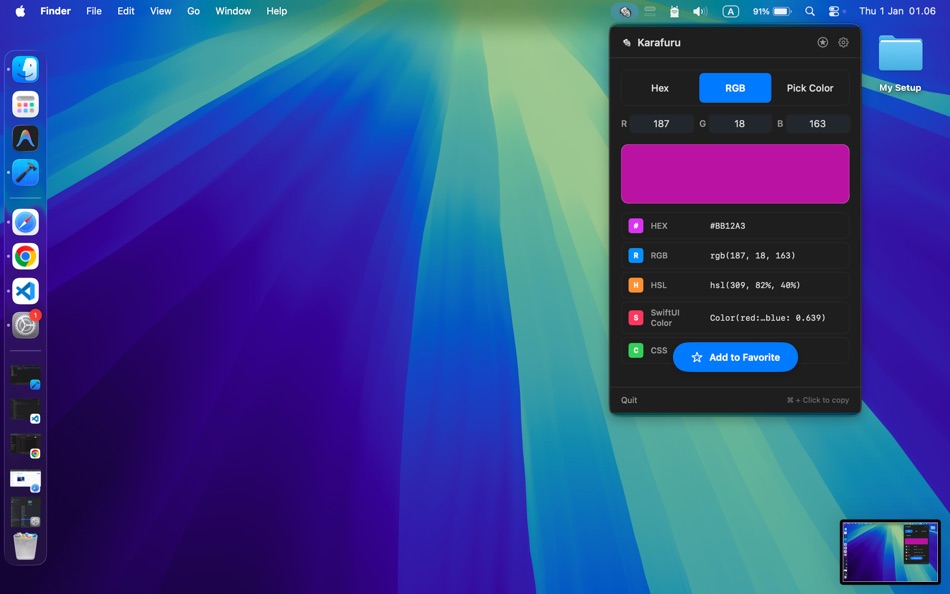
Task: Open the floating screenshot preview thumbnail
Action: (890, 552)
